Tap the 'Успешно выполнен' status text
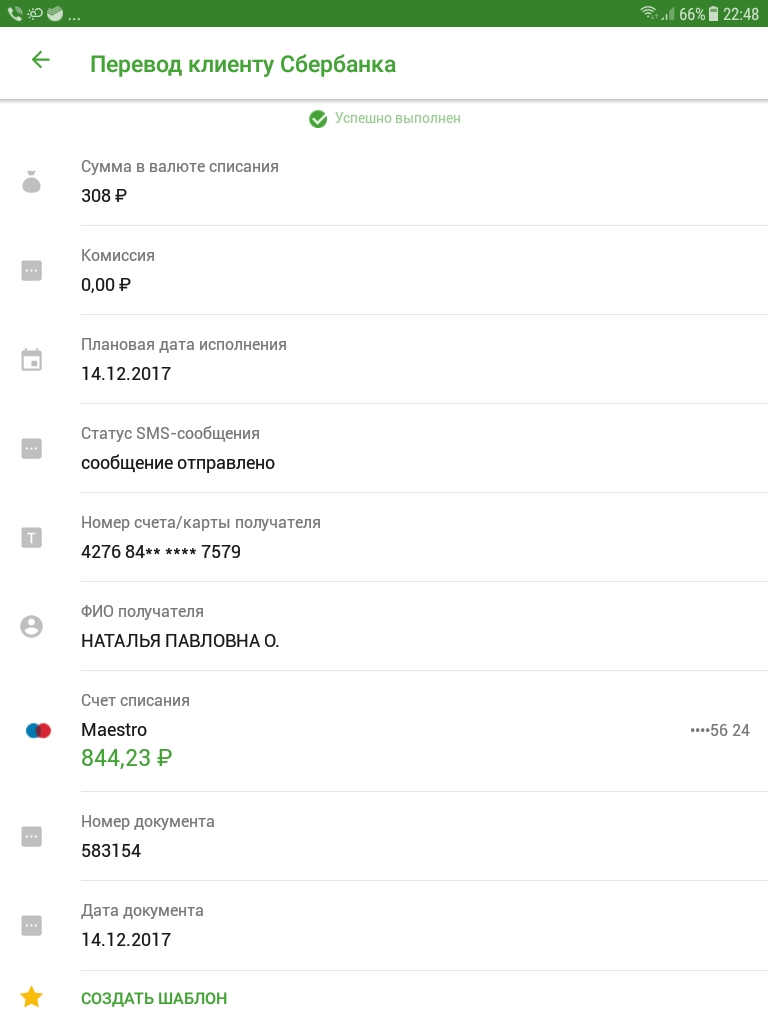This screenshot has width=768, height=1024. [397, 118]
